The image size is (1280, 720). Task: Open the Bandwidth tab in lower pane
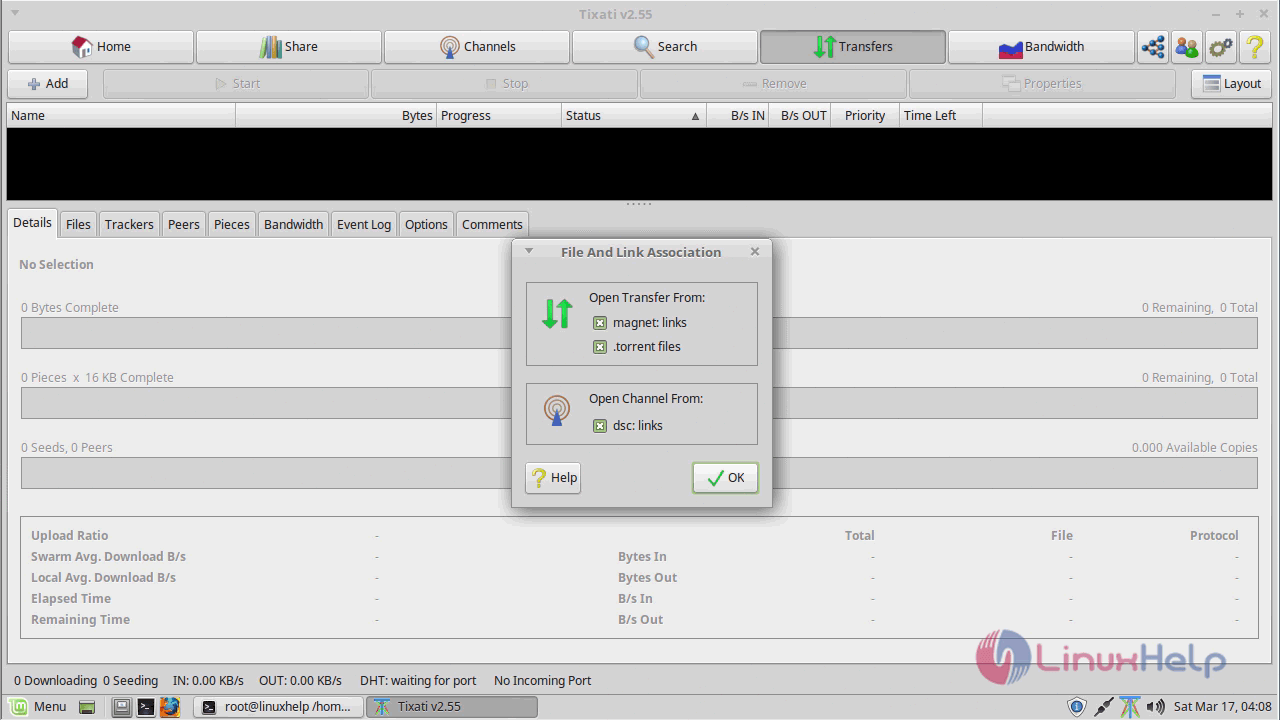pyautogui.click(x=293, y=224)
